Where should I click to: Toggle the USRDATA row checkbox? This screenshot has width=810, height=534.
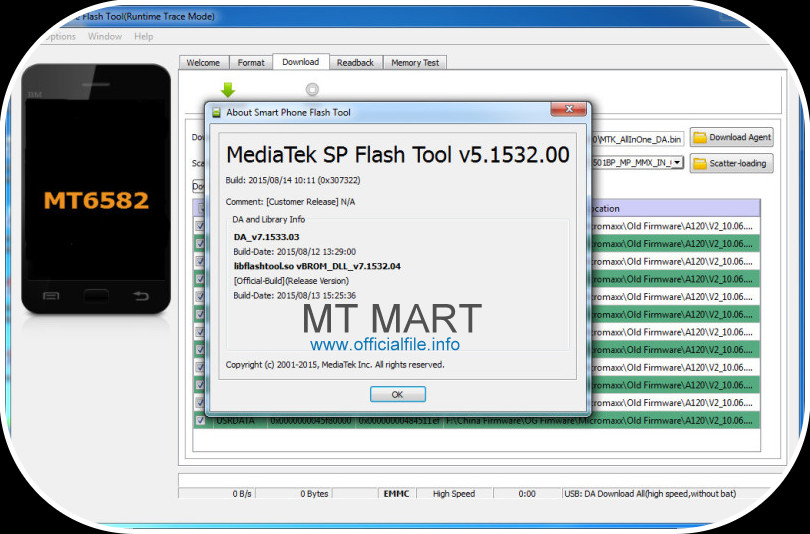tap(200, 420)
